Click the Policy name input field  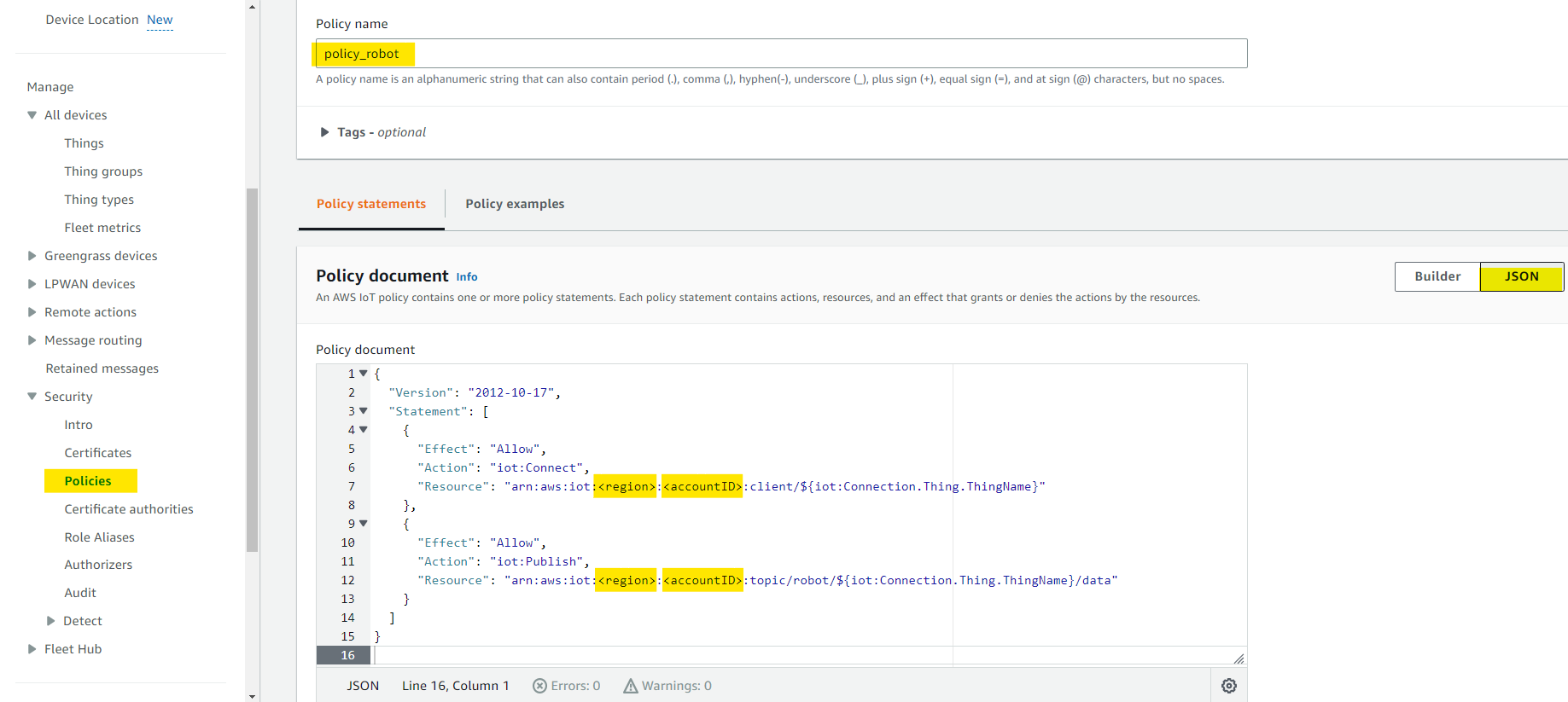tap(781, 54)
